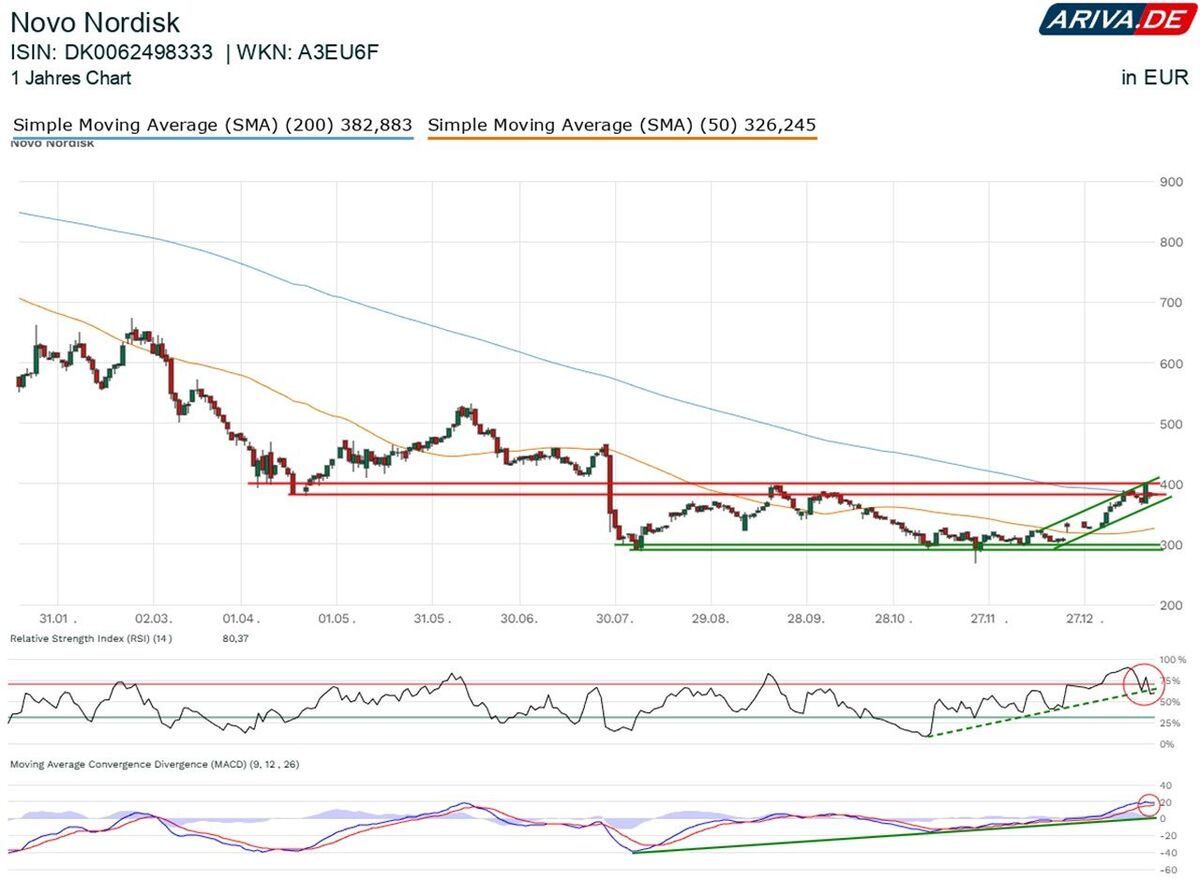Viewport: 1200px width, 881px height.
Task: Click the 30.07. date axis label
Action: pos(615,619)
